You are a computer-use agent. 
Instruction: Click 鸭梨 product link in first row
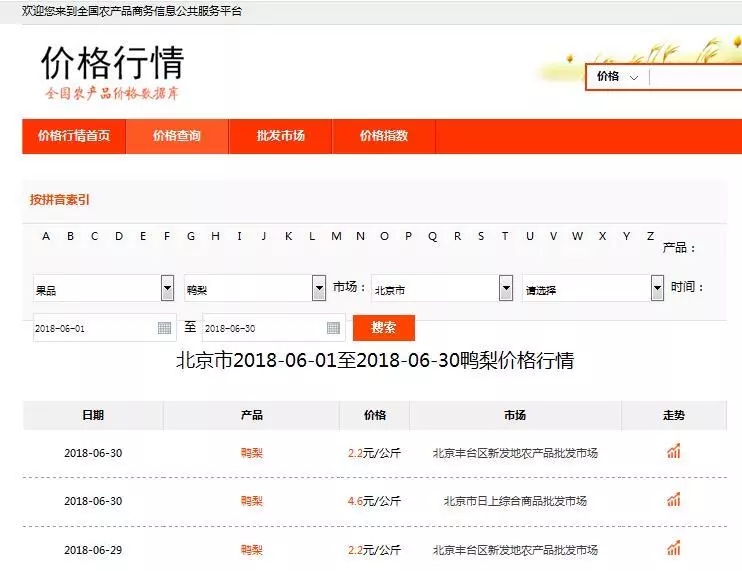(252, 453)
